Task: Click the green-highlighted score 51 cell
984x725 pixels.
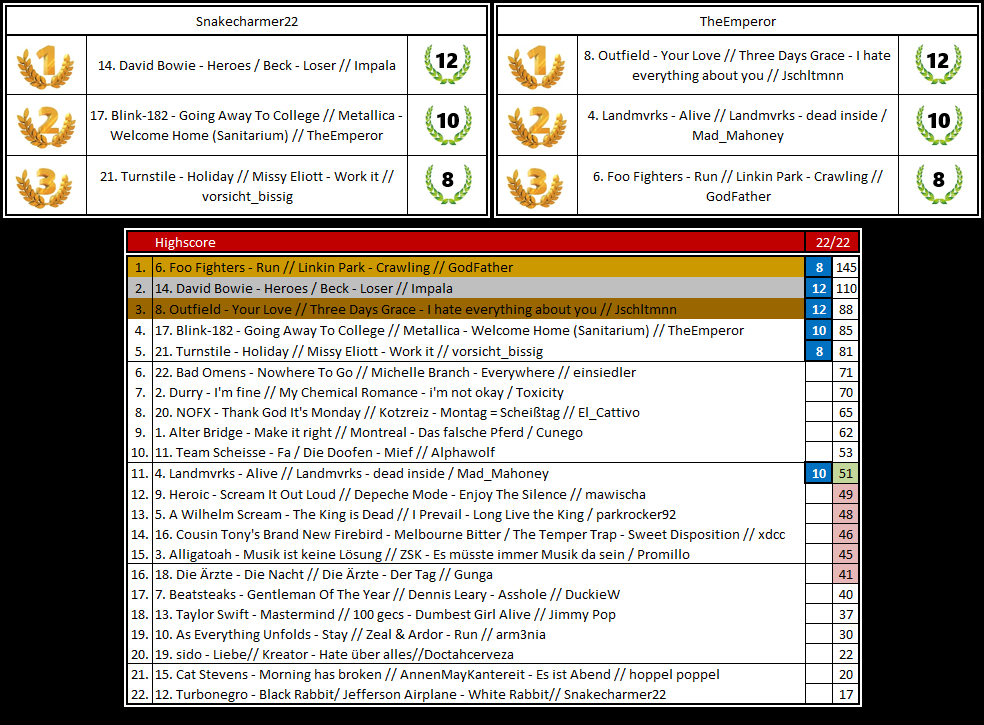Action: (x=846, y=473)
